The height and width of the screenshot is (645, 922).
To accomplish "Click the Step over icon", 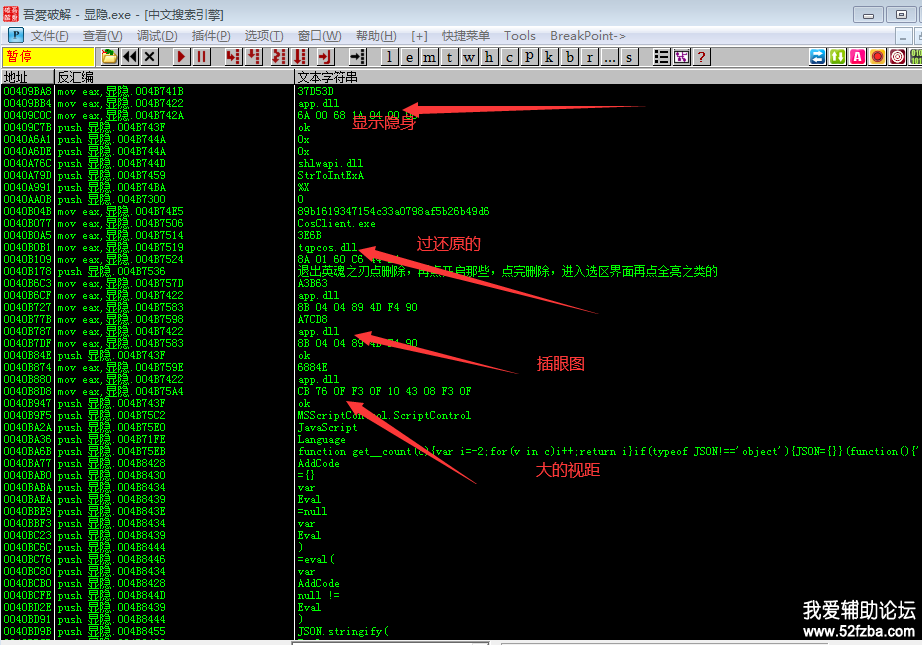I will 255,57.
